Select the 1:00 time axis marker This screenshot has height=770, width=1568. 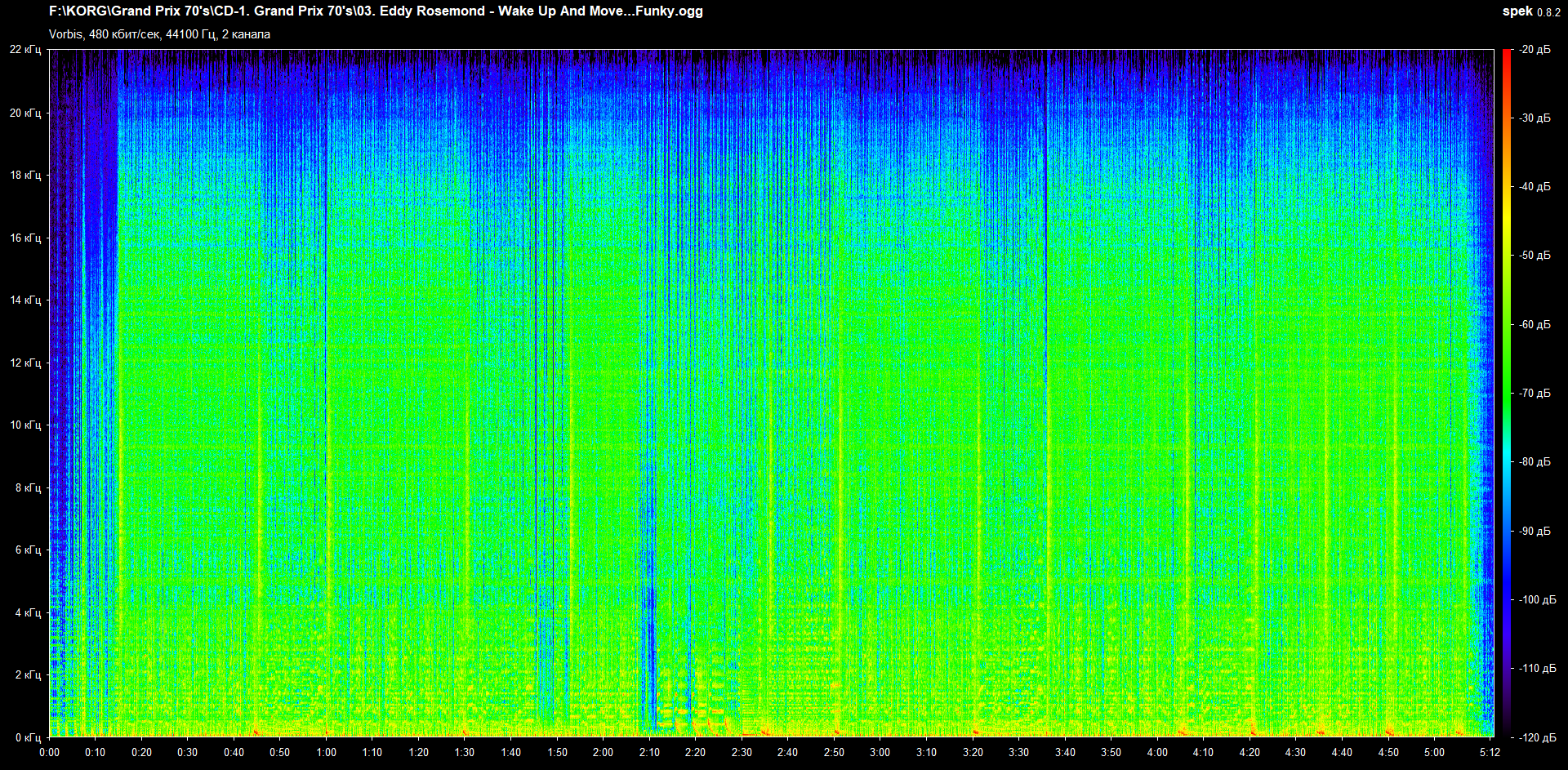326,752
